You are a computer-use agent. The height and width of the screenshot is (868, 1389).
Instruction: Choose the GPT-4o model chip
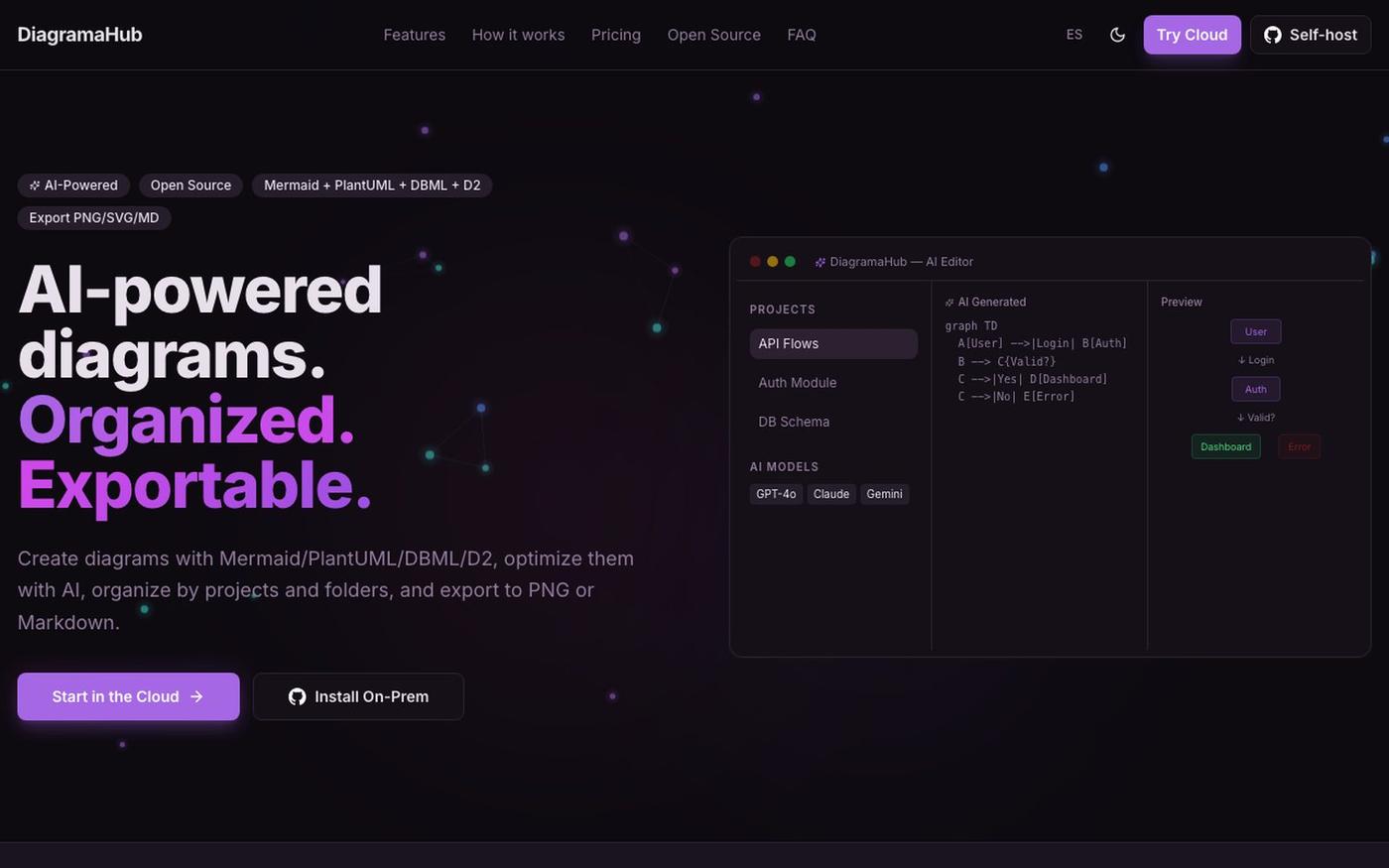tap(776, 494)
